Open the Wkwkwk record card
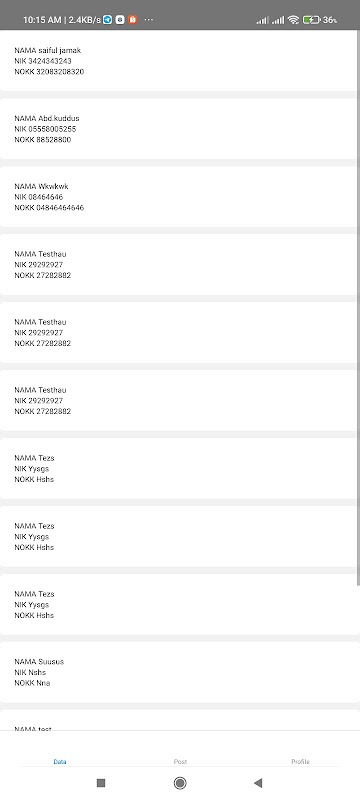The width and height of the screenshot is (360, 800). (x=178, y=196)
